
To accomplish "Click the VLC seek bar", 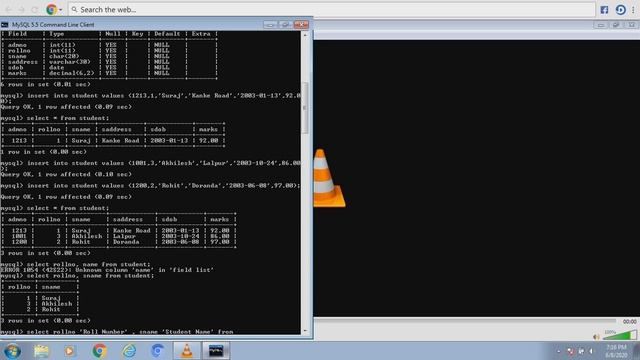I will click(x=465, y=322).
